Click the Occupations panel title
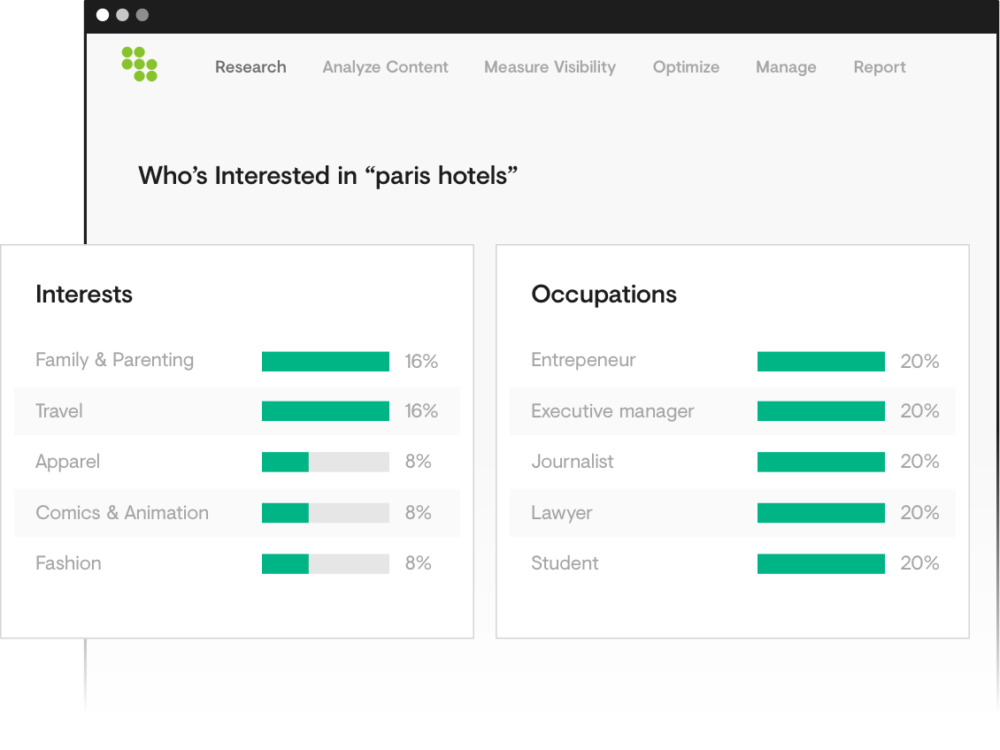Screen dimensions: 1000x750 [604, 294]
